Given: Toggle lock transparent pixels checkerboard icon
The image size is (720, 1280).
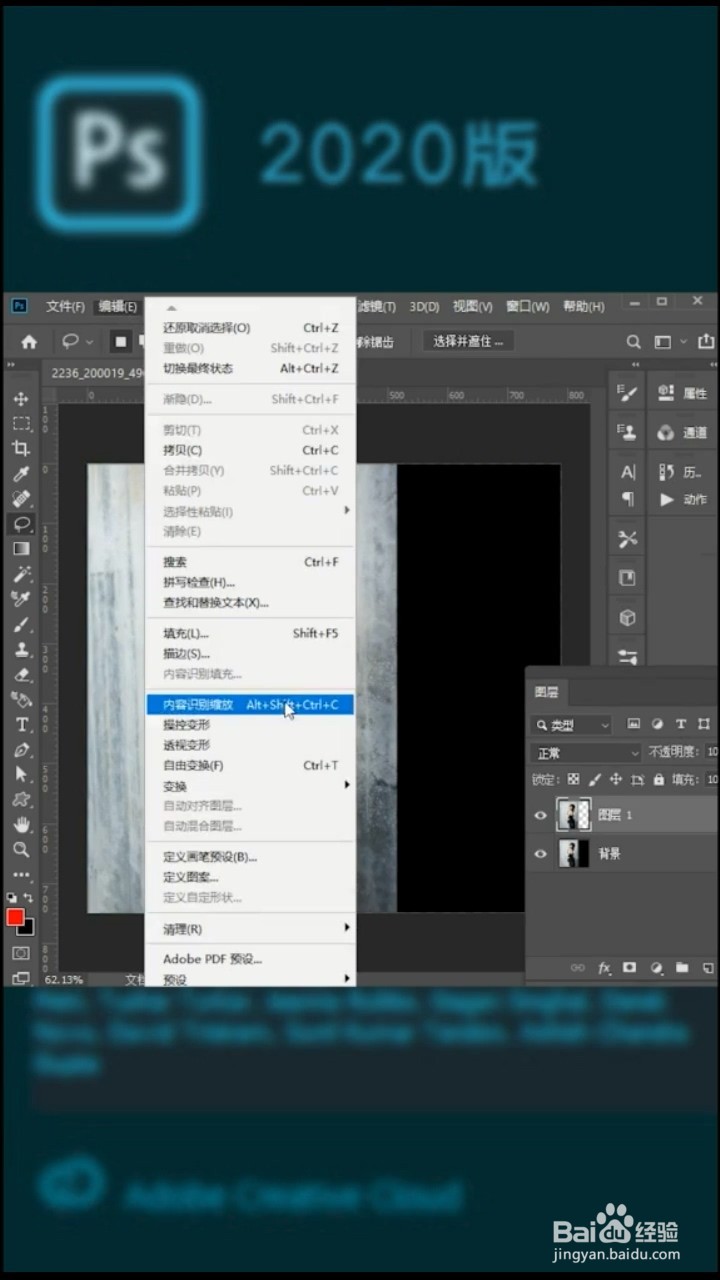Looking at the screenshot, I should [573, 779].
